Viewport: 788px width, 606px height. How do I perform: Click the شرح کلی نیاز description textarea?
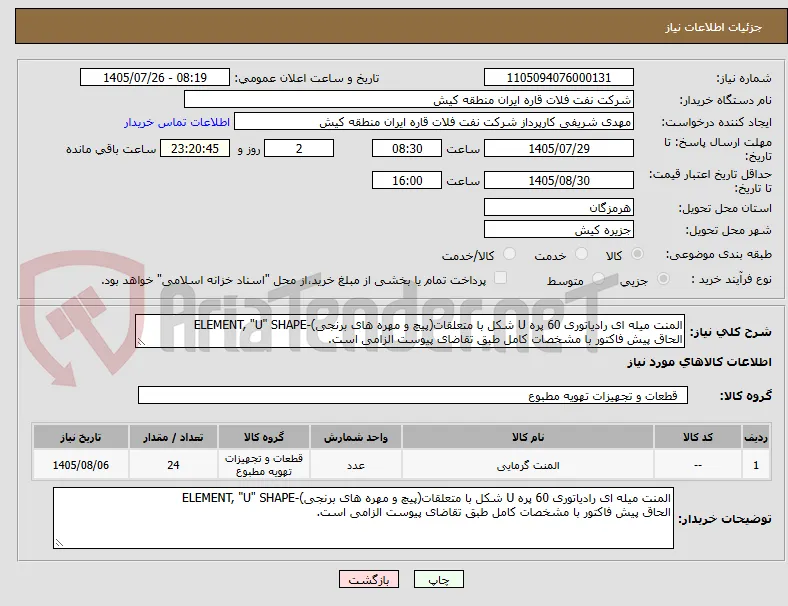coord(410,332)
